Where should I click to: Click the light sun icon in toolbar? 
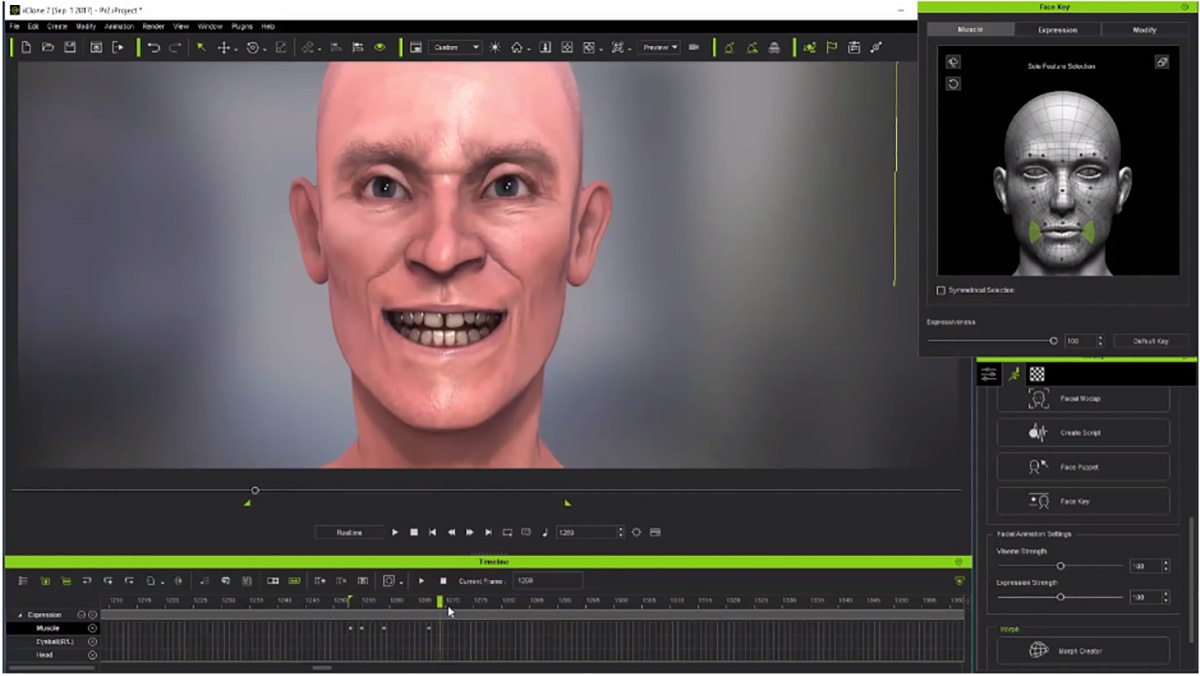click(x=494, y=47)
